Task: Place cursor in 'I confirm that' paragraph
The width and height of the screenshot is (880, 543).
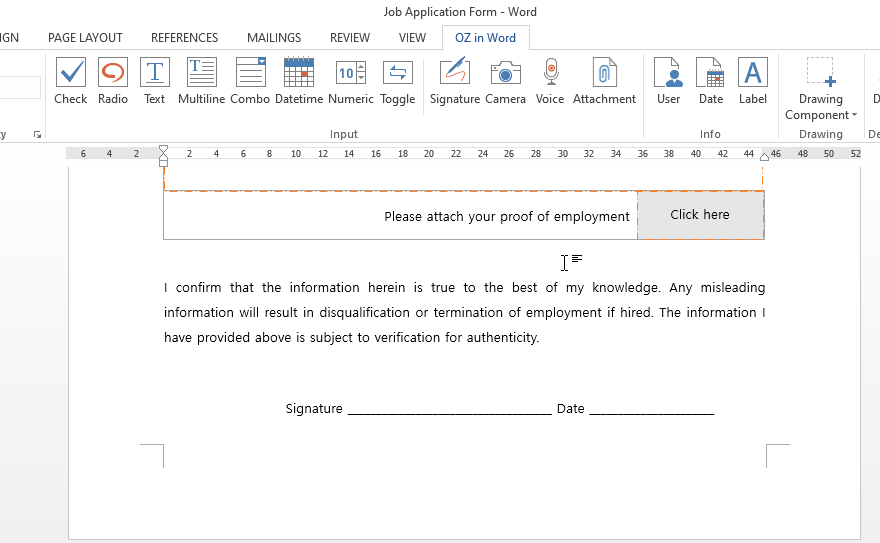Action: pyautogui.click(x=464, y=312)
